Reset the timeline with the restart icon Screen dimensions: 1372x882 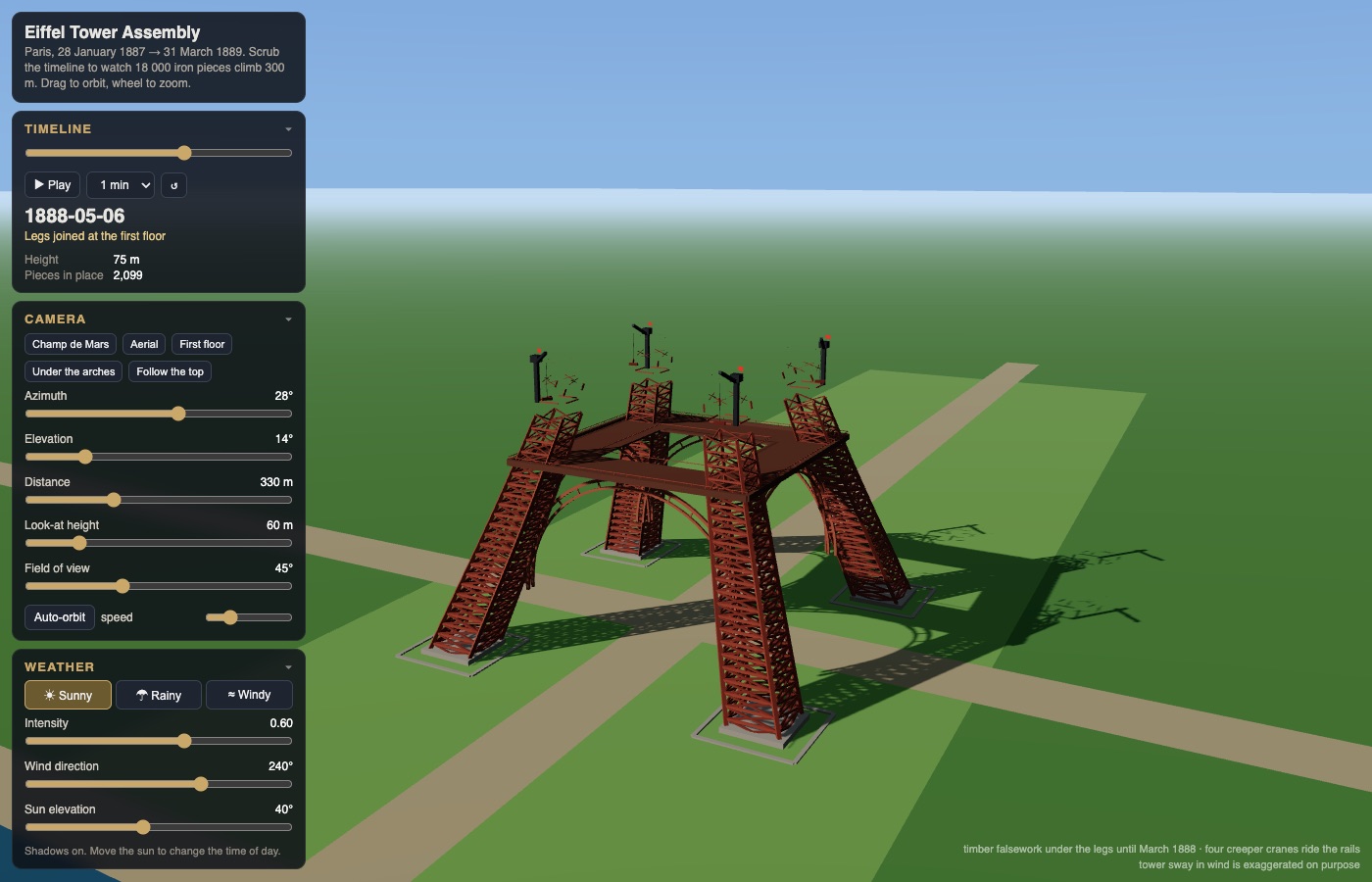pos(173,185)
